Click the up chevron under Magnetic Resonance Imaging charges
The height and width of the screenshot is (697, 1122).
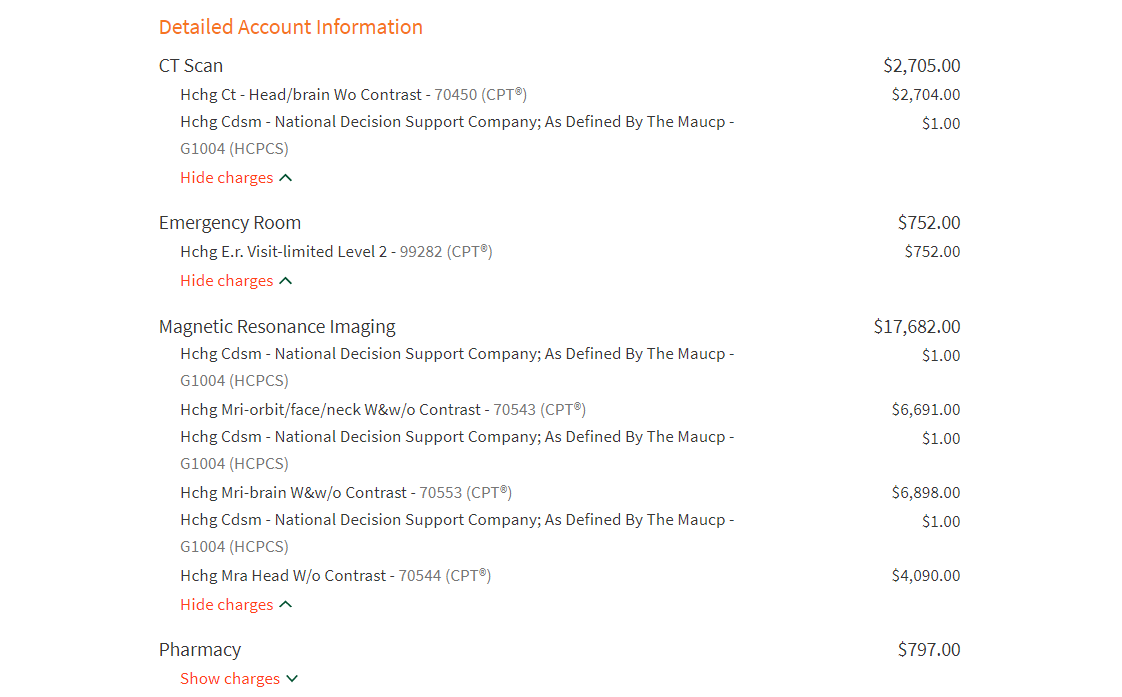click(286, 605)
